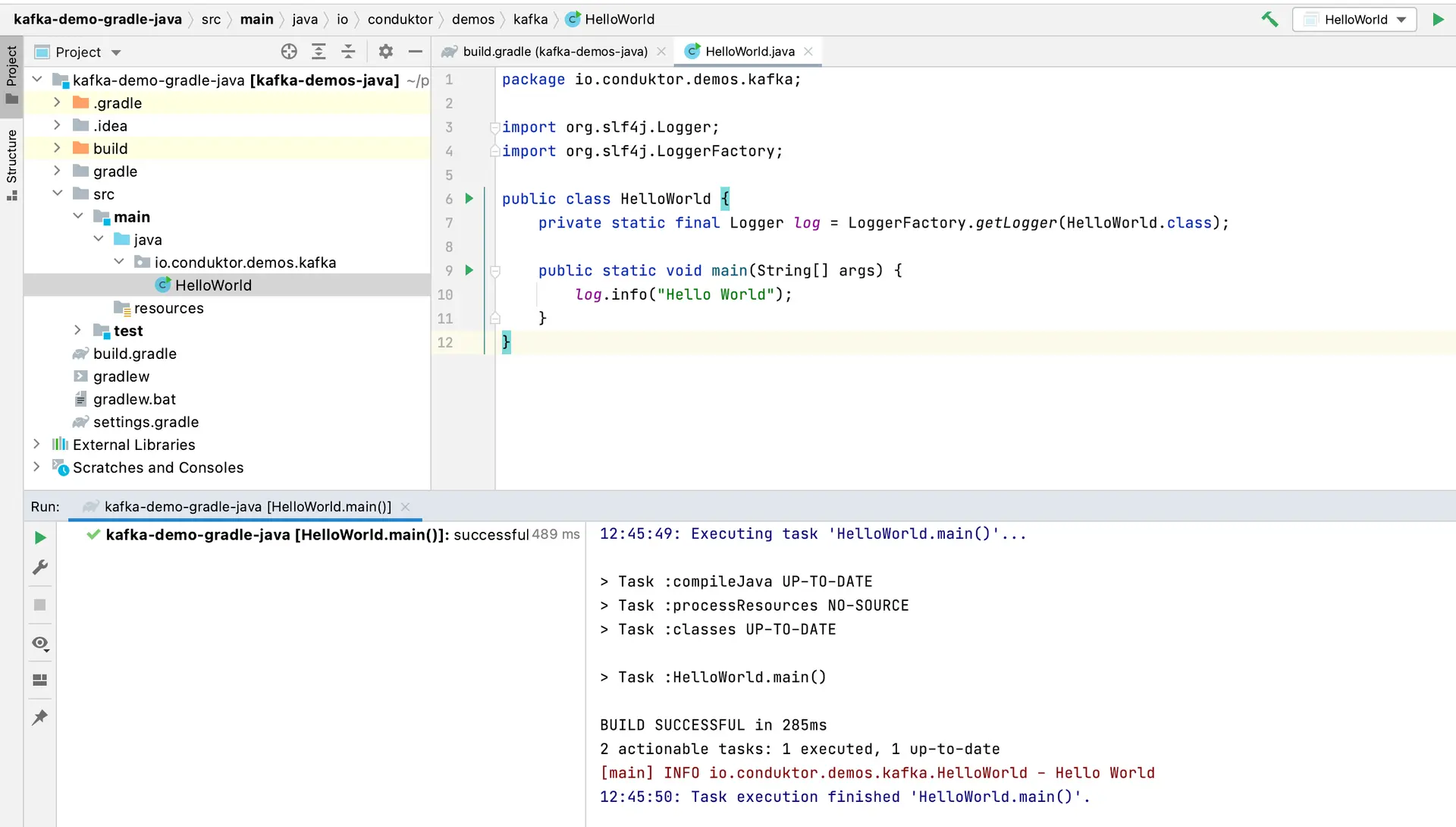Screen dimensions: 1456x827
Task: Open the run configurations dropdown
Action: click(1354, 19)
